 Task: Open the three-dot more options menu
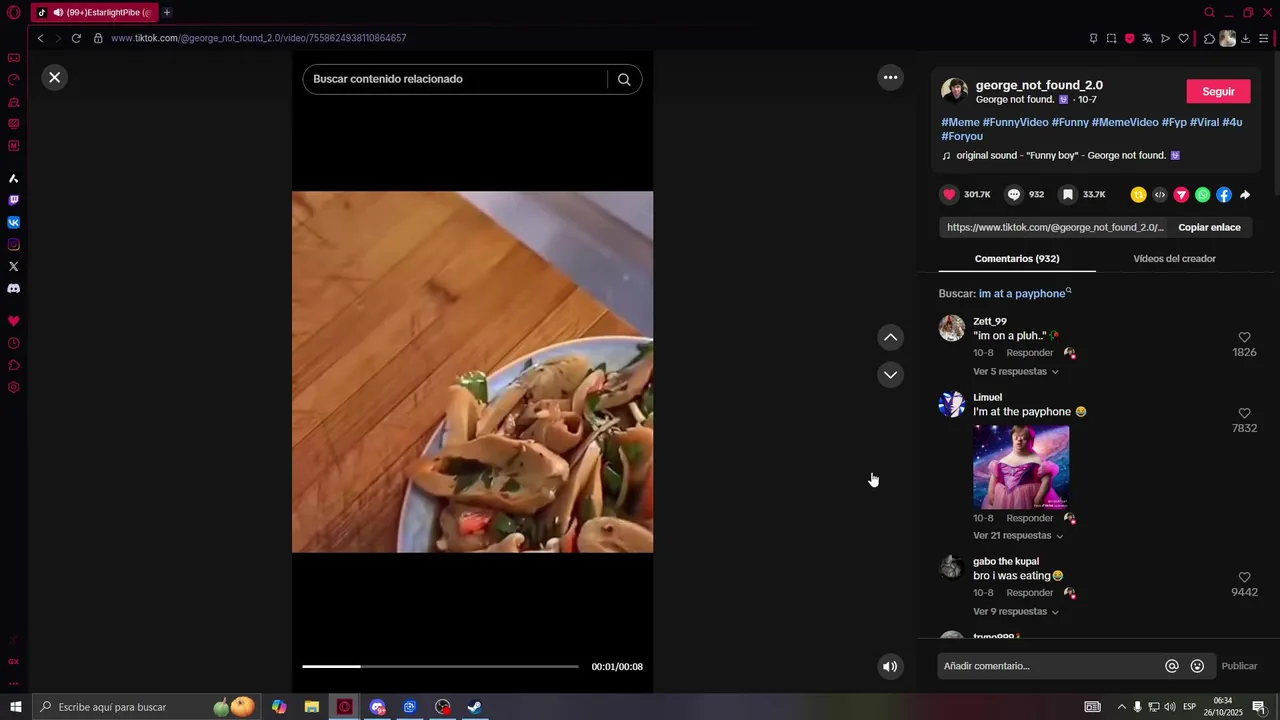coord(890,77)
